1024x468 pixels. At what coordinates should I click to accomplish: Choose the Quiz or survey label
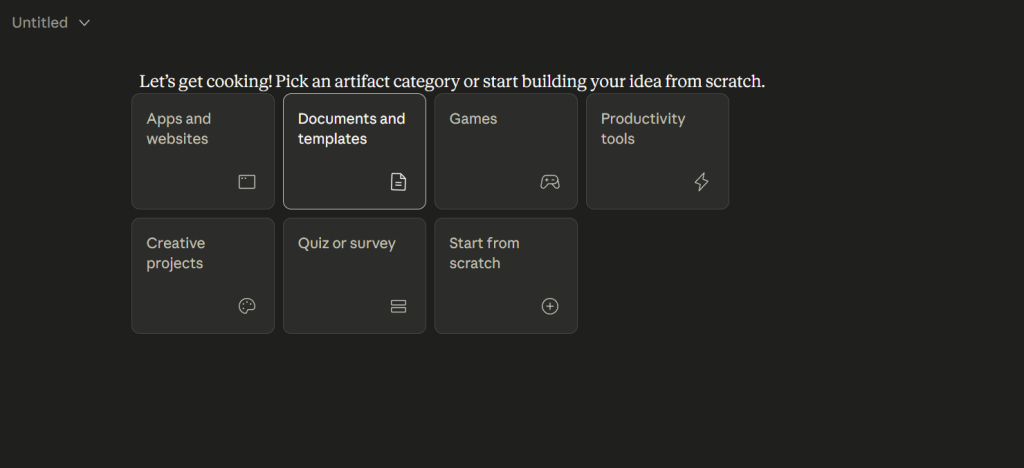[x=347, y=243]
